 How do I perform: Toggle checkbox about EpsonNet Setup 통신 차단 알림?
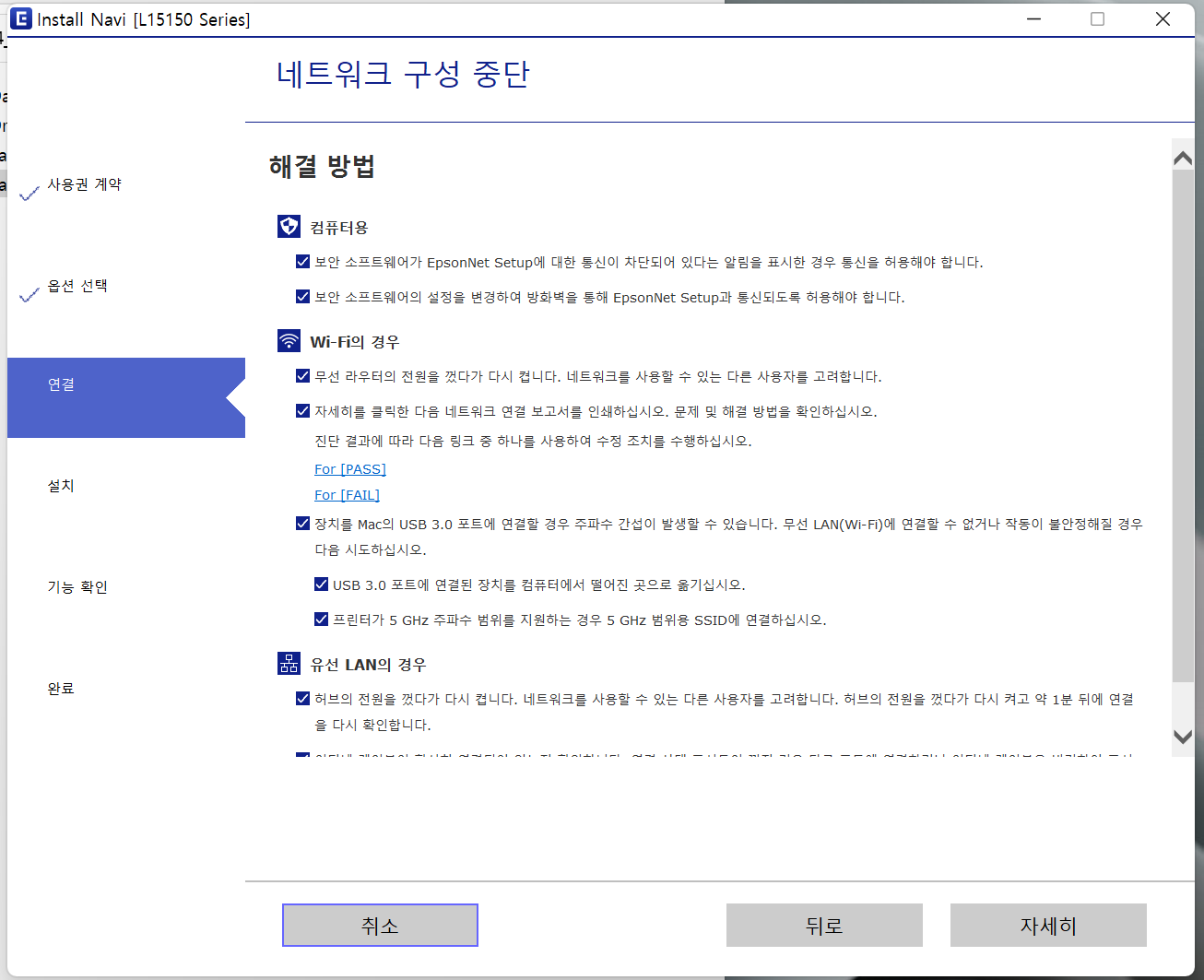point(302,262)
